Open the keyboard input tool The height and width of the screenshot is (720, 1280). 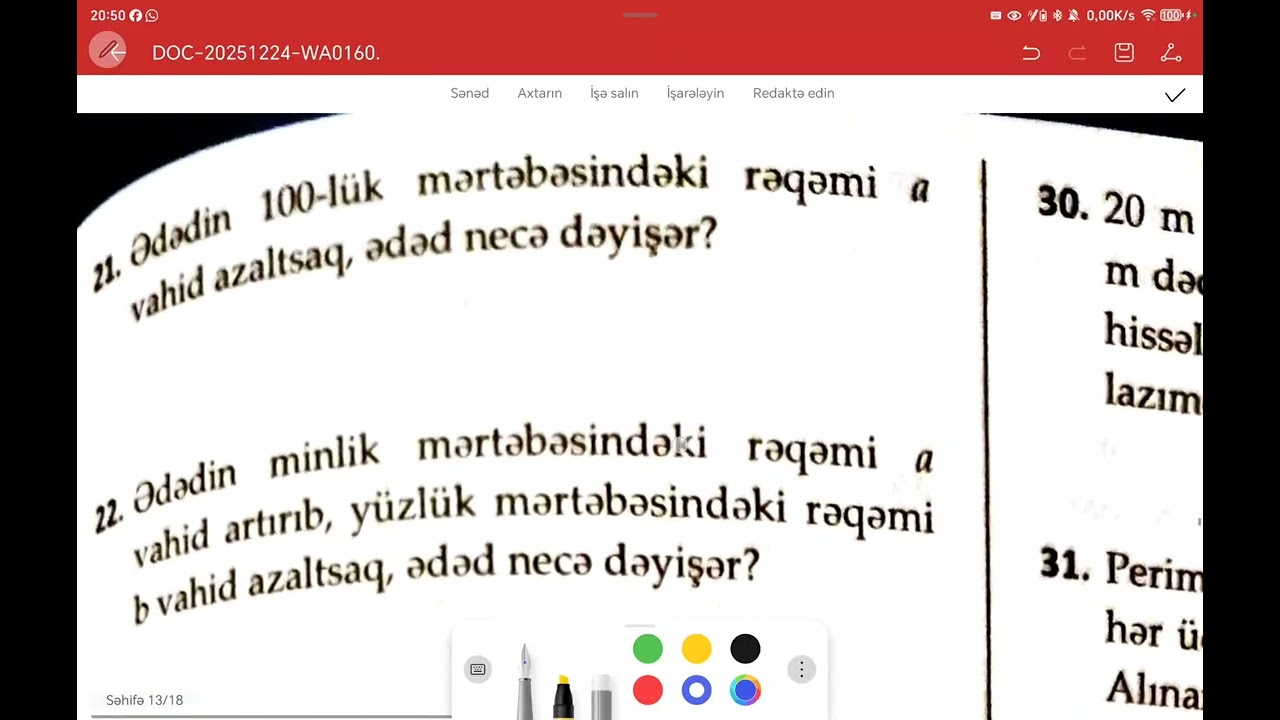point(478,669)
